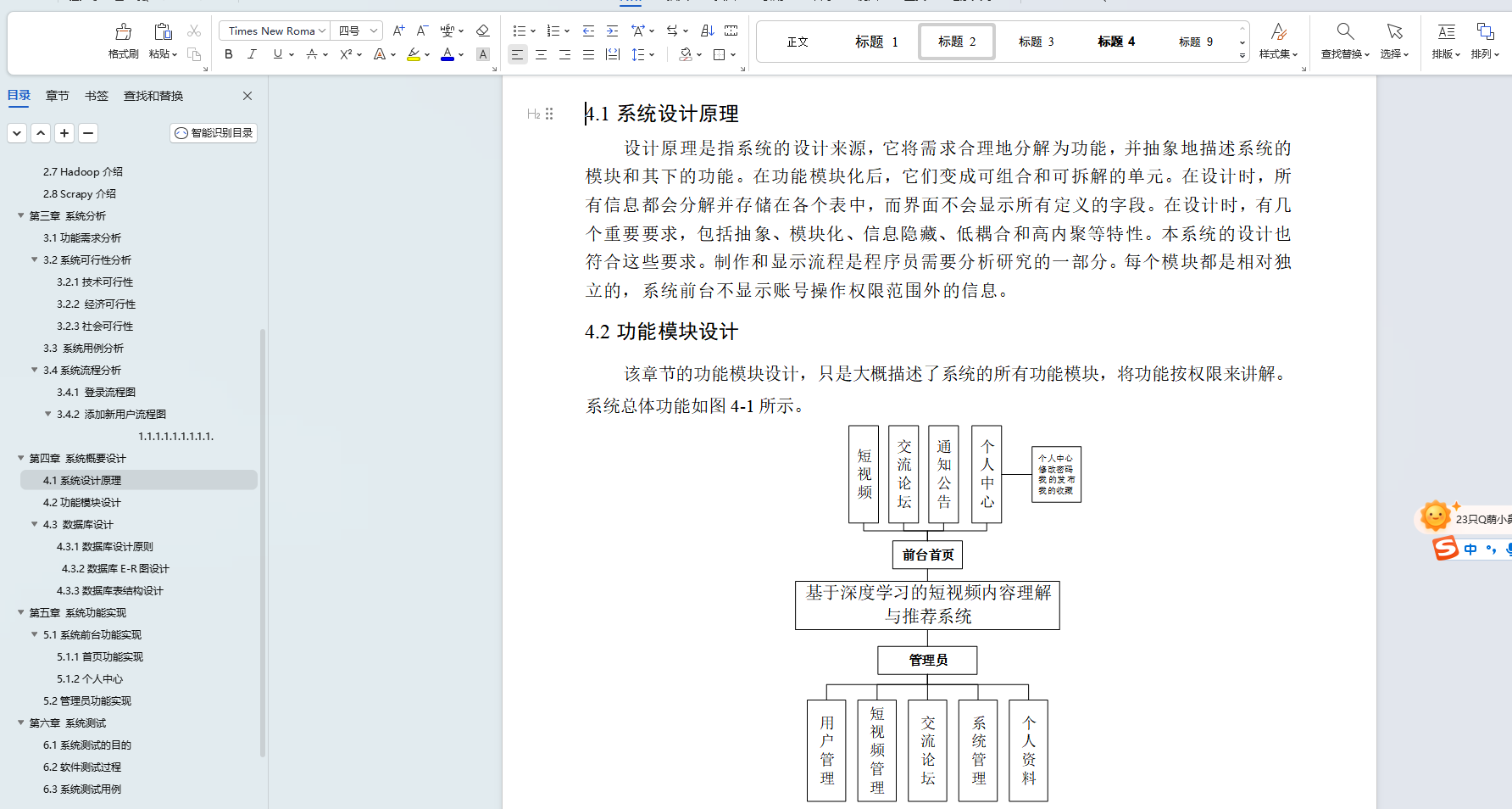1512x809 pixels.
Task: Apply superscript X² formatting
Action: (346, 54)
